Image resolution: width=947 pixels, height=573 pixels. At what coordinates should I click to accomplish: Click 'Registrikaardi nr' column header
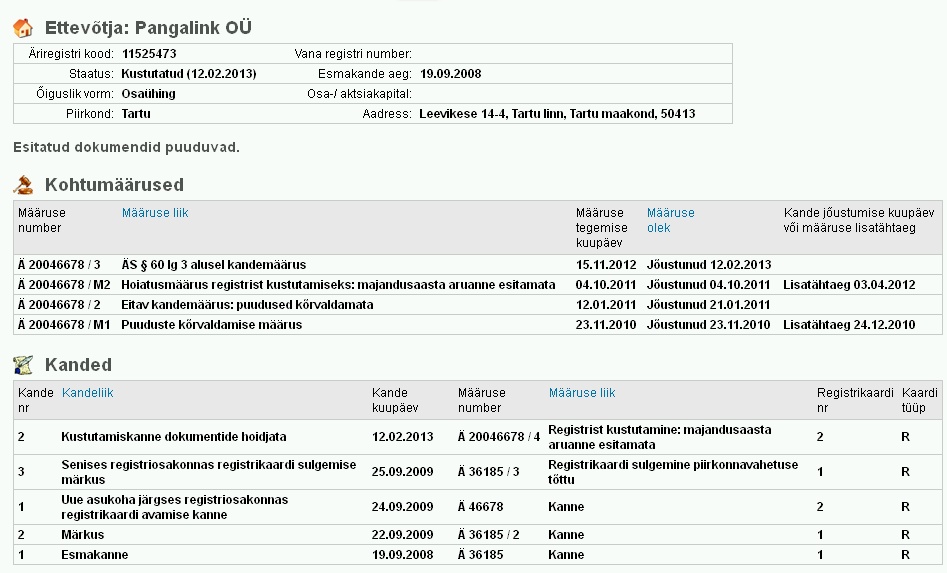855,400
